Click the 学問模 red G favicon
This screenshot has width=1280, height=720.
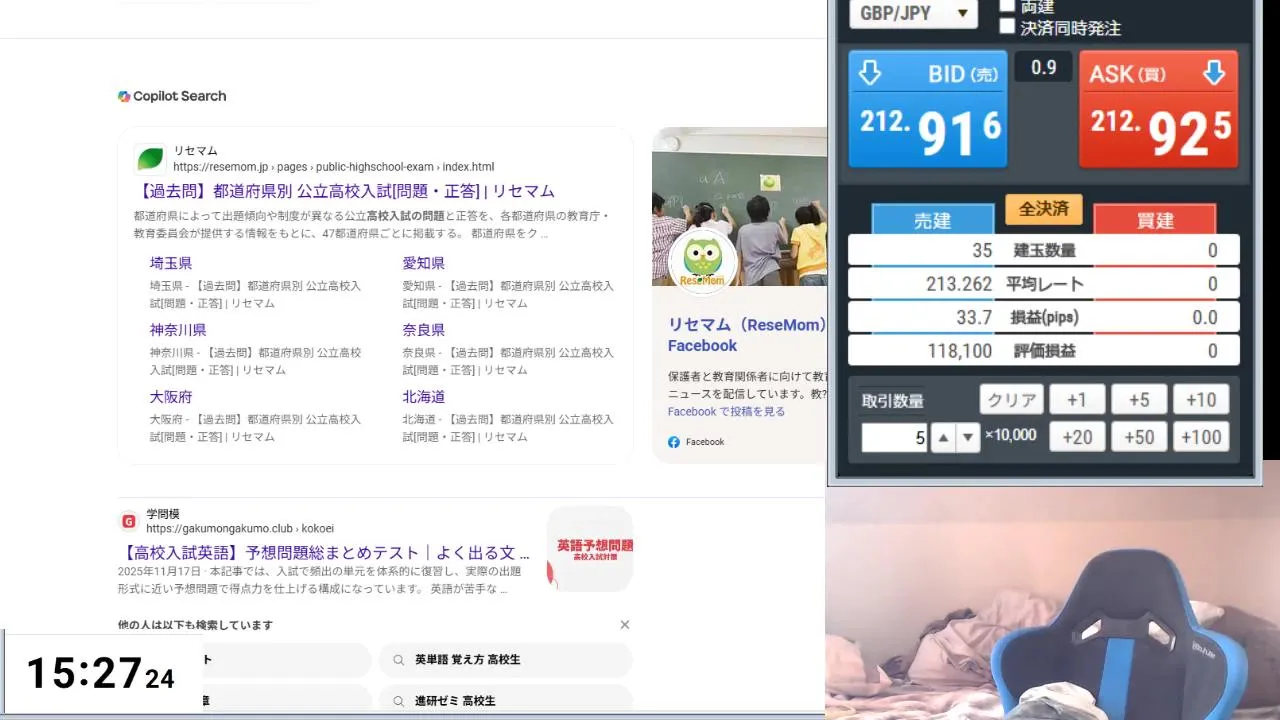click(128, 521)
